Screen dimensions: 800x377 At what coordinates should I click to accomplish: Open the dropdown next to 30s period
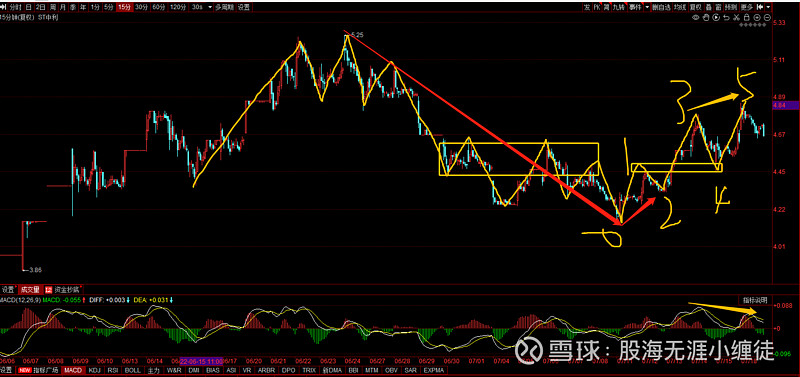click(x=210, y=7)
